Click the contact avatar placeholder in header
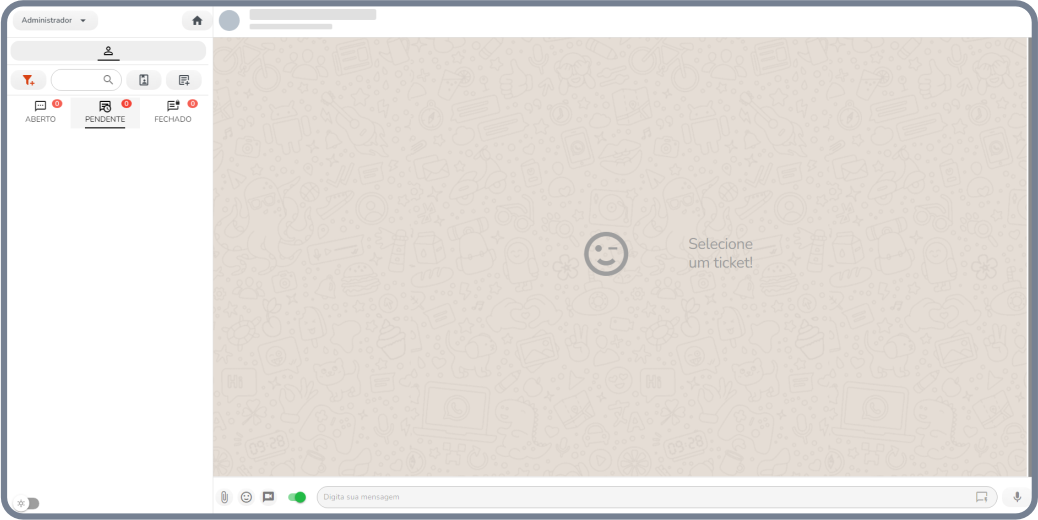Image resolution: width=1038 pixels, height=520 pixels. pyautogui.click(x=229, y=20)
